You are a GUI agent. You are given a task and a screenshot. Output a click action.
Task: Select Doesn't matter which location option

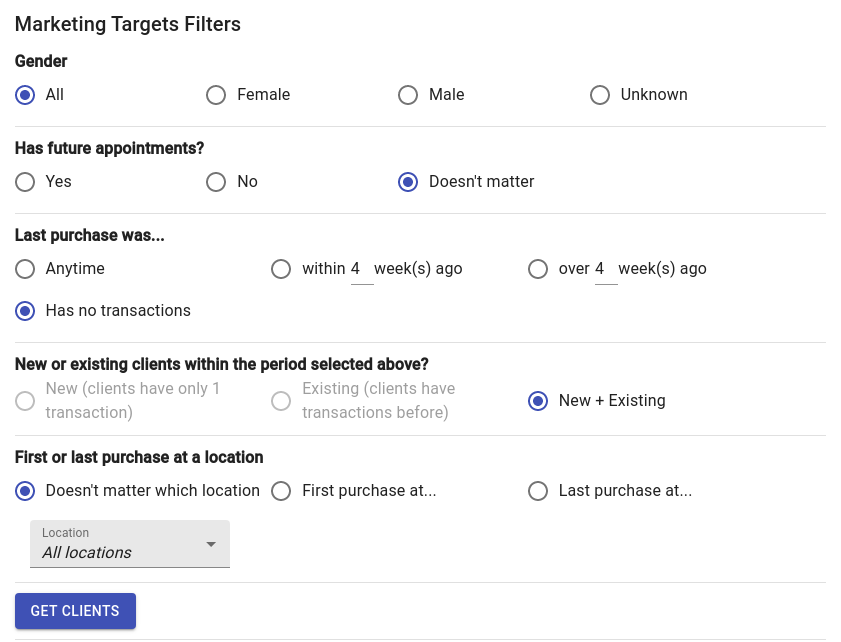point(25,491)
